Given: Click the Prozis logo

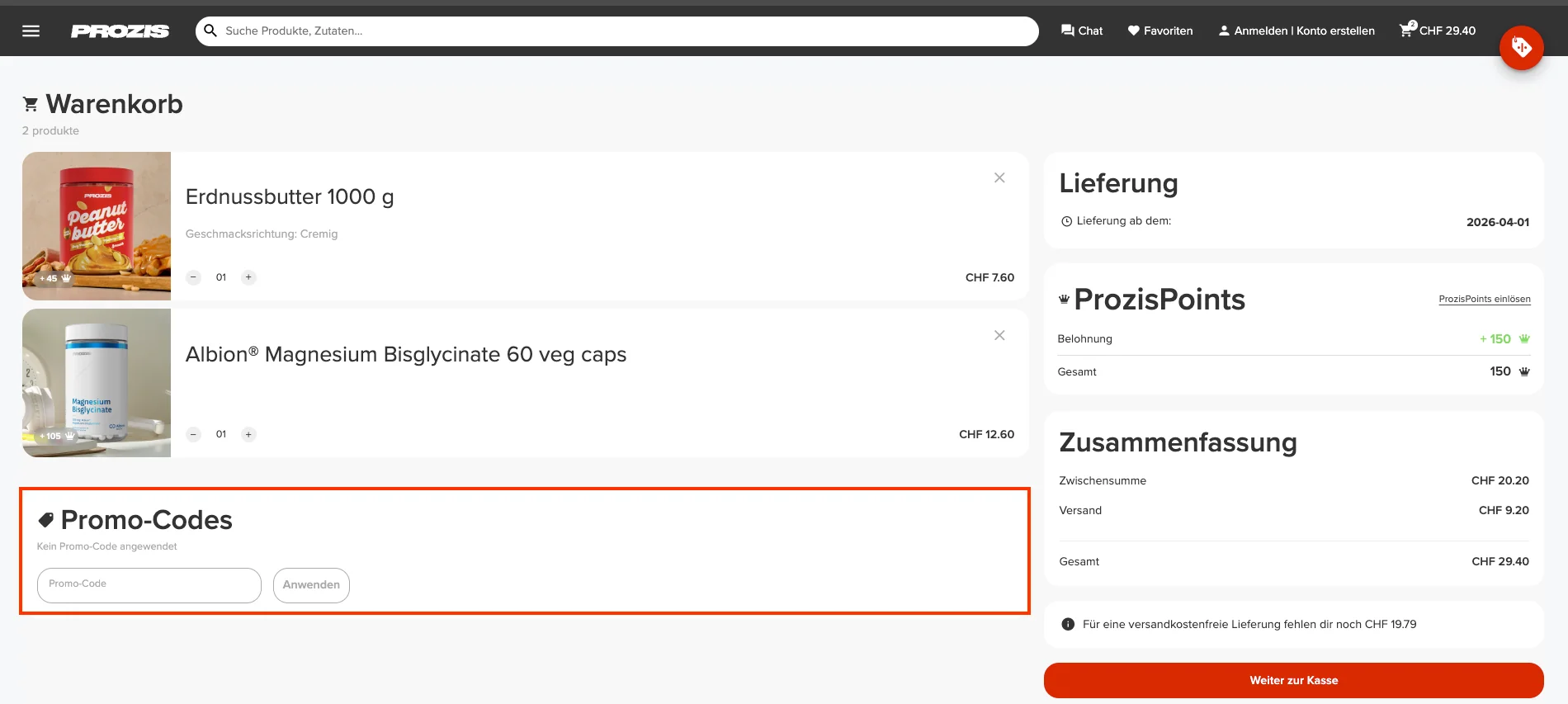Looking at the screenshot, I should tap(120, 31).
